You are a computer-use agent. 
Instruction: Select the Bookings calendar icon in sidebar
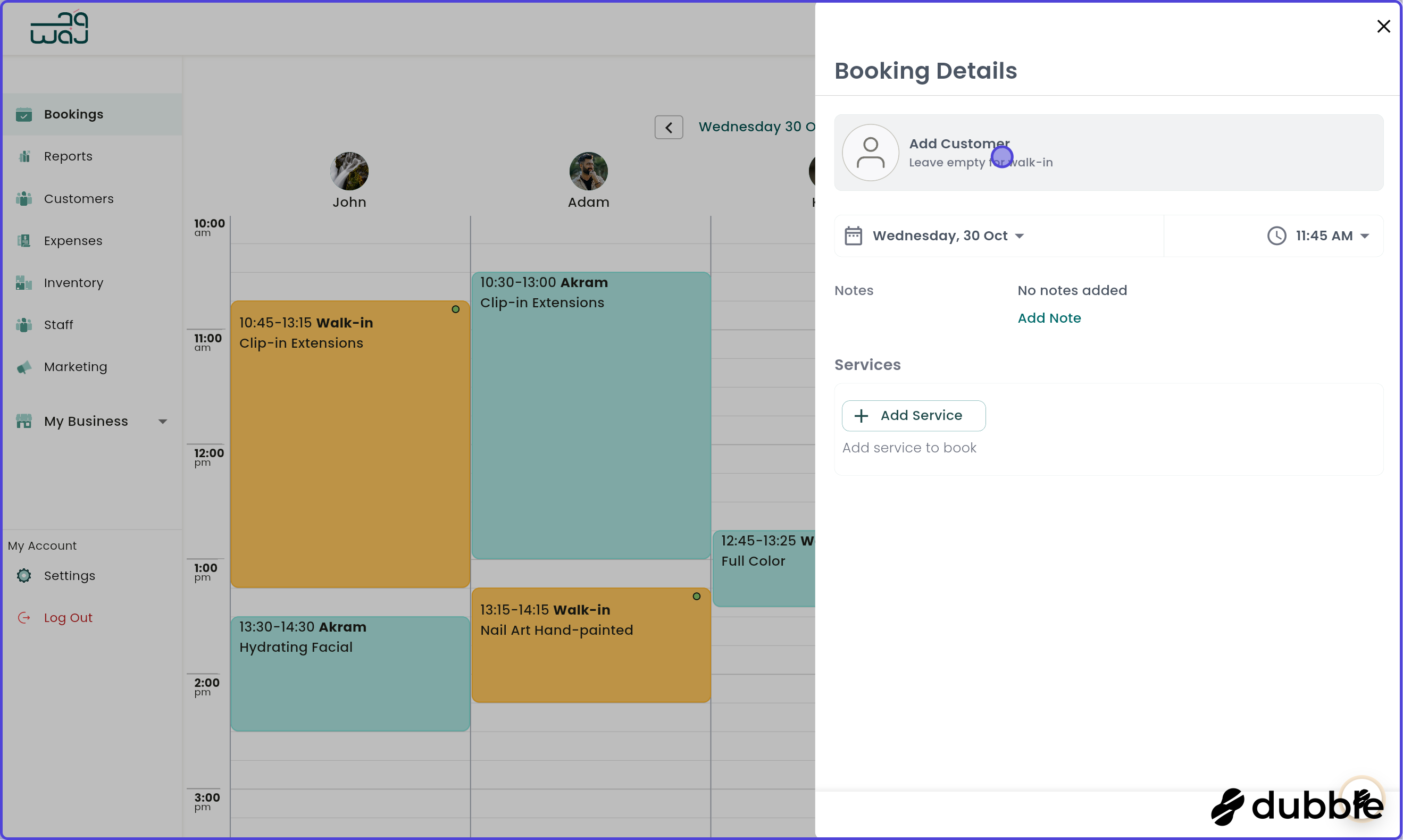click(24, 114)
